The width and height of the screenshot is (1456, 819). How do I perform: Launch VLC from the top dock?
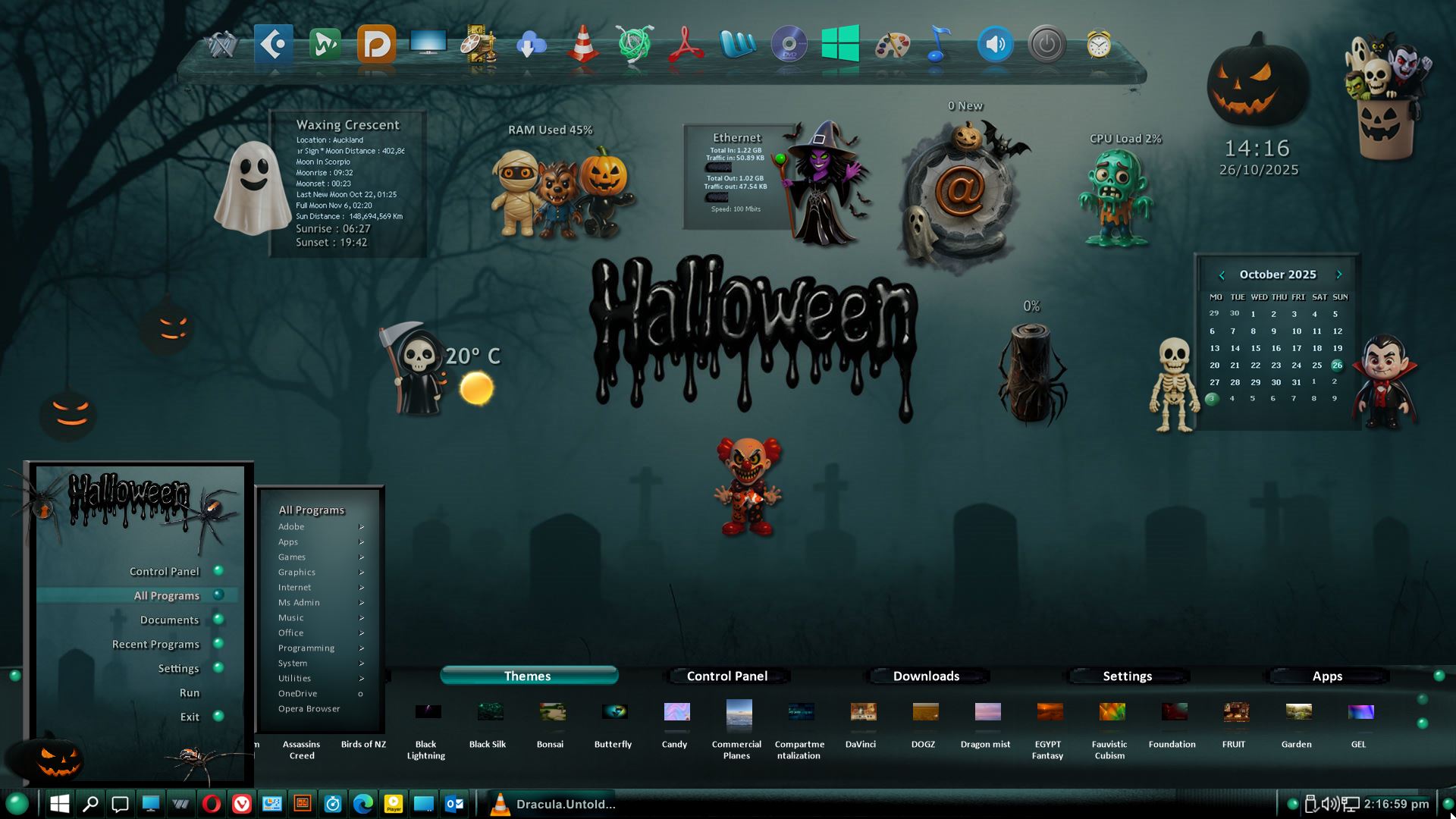tap(582, 45)
